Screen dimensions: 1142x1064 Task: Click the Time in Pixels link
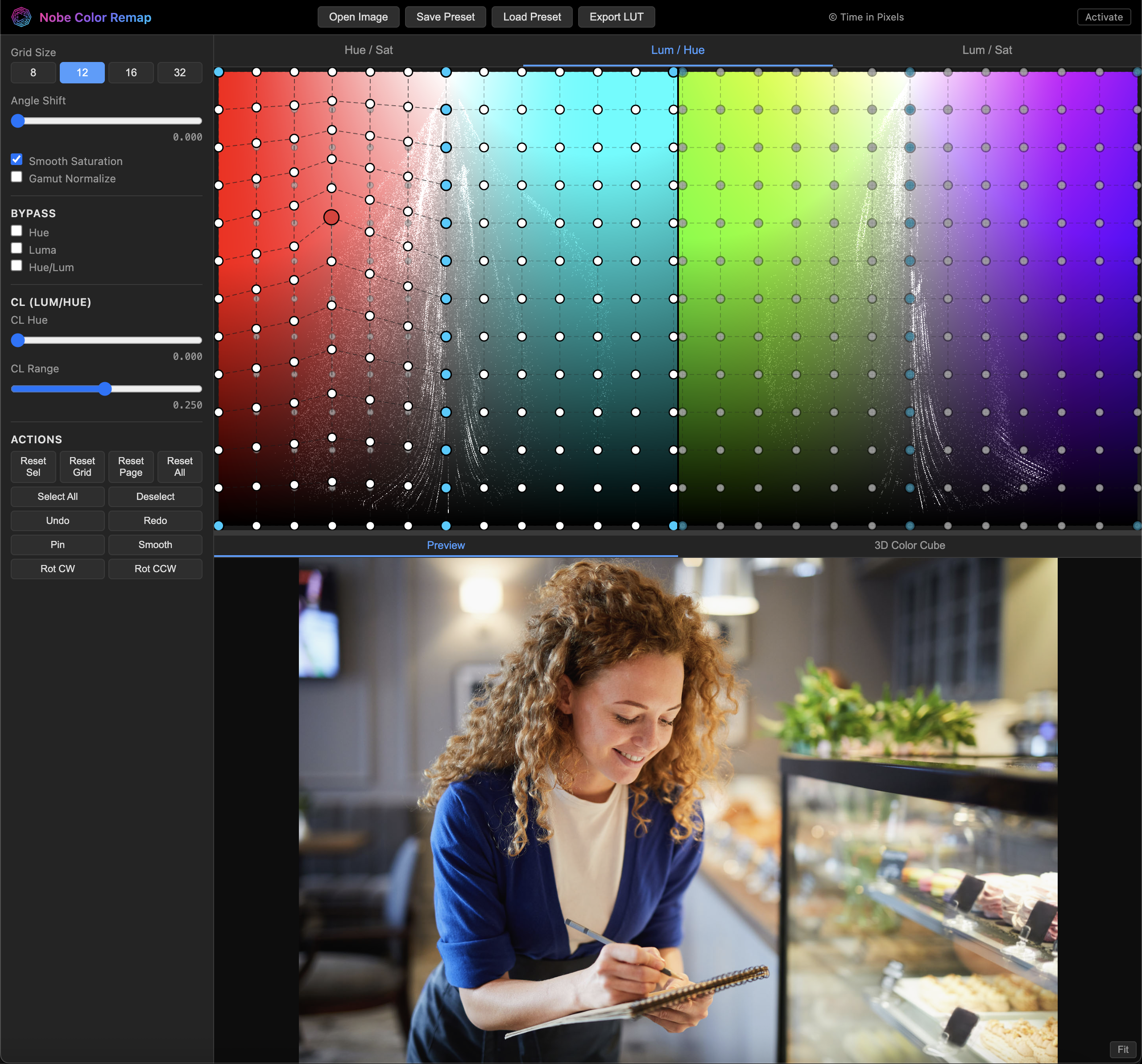[866, 16]
